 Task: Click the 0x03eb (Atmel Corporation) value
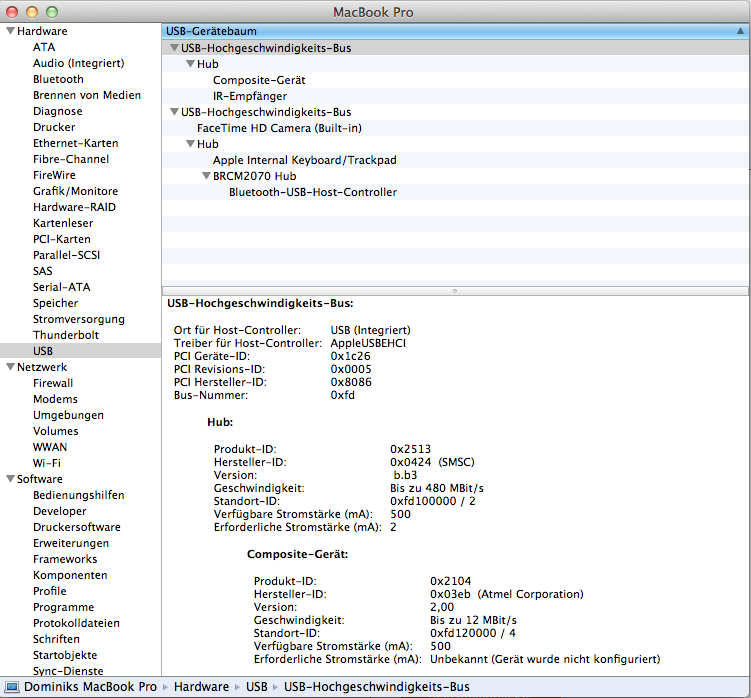507,594
